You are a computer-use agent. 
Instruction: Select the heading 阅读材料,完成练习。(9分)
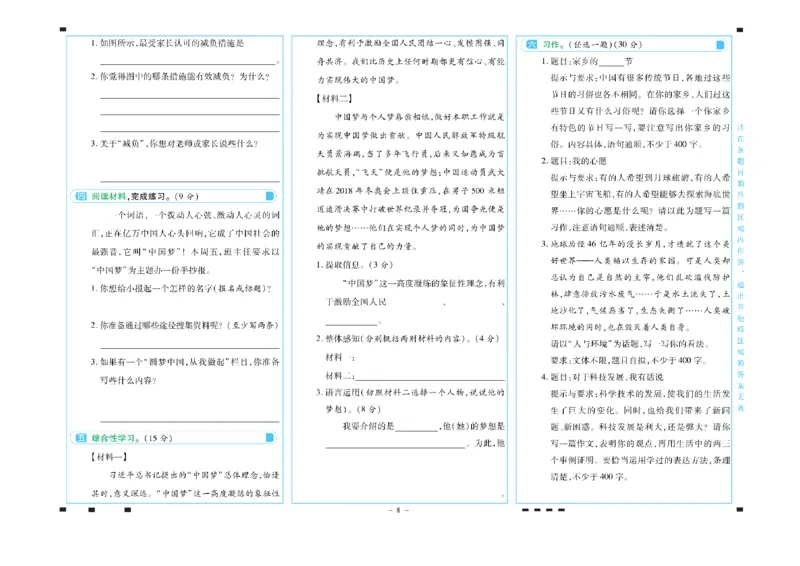click(145, 196)
